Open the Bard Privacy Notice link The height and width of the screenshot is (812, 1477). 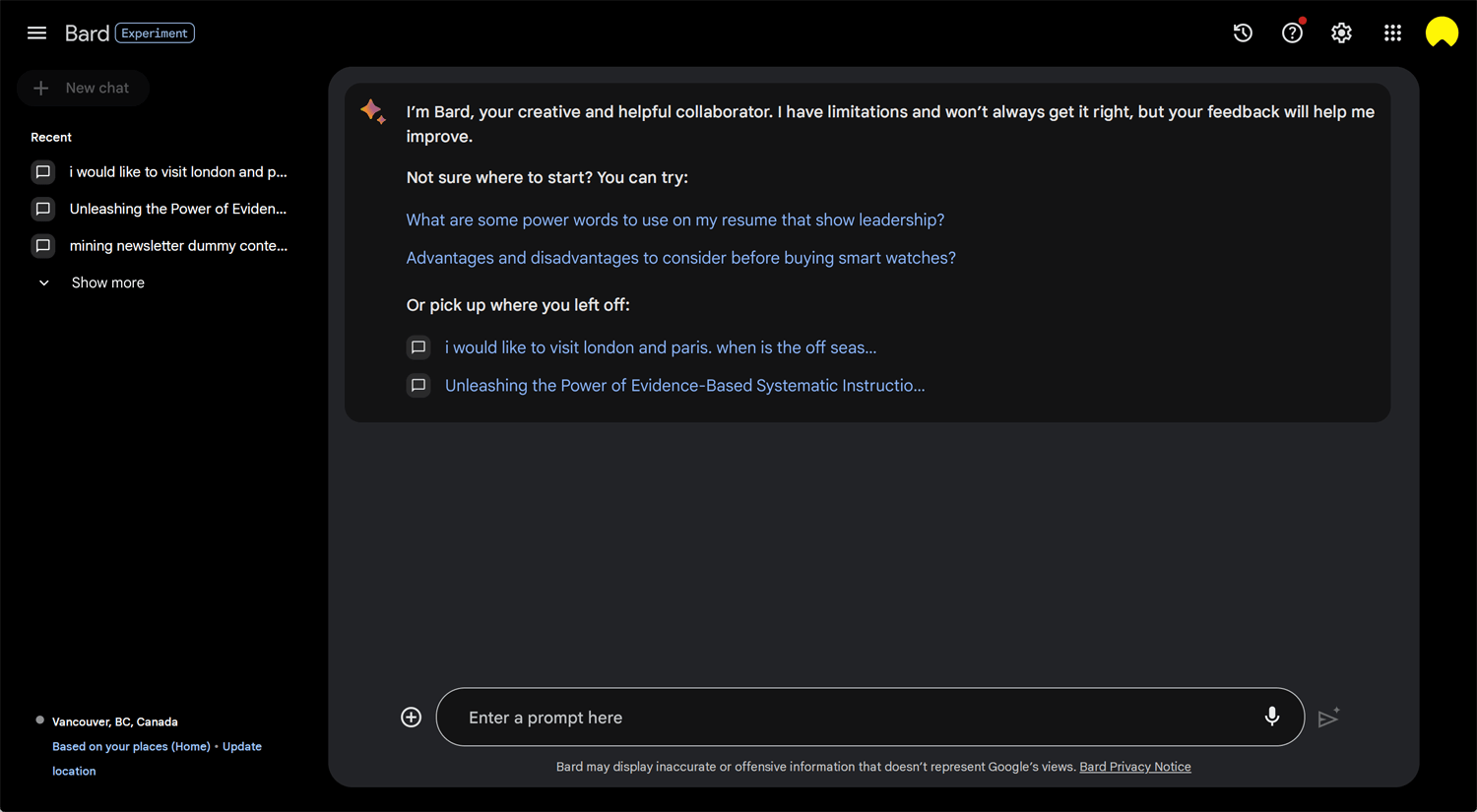1135,767
